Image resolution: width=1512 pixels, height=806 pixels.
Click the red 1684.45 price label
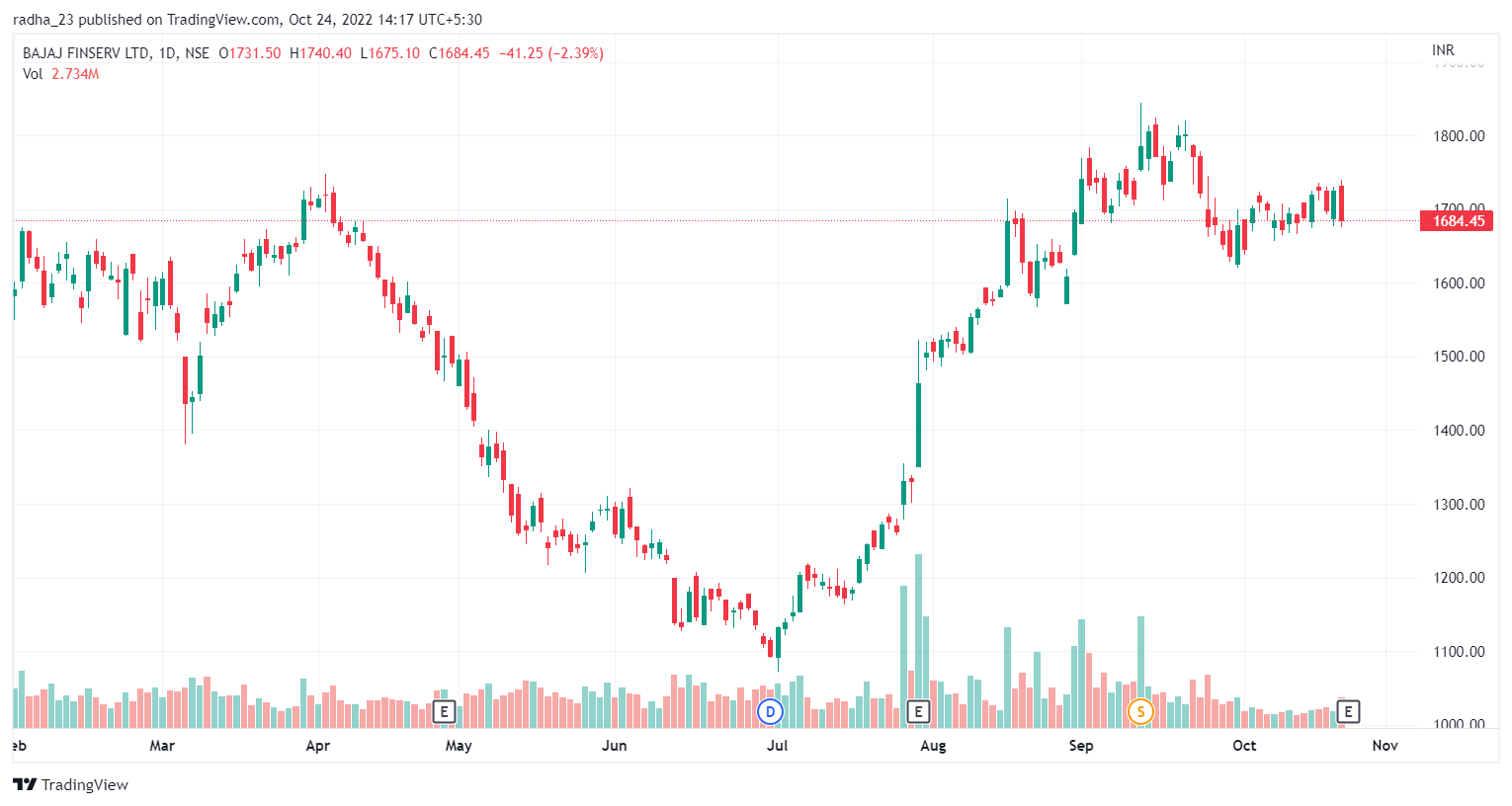pyautogui.click(x=1459, y=221)
